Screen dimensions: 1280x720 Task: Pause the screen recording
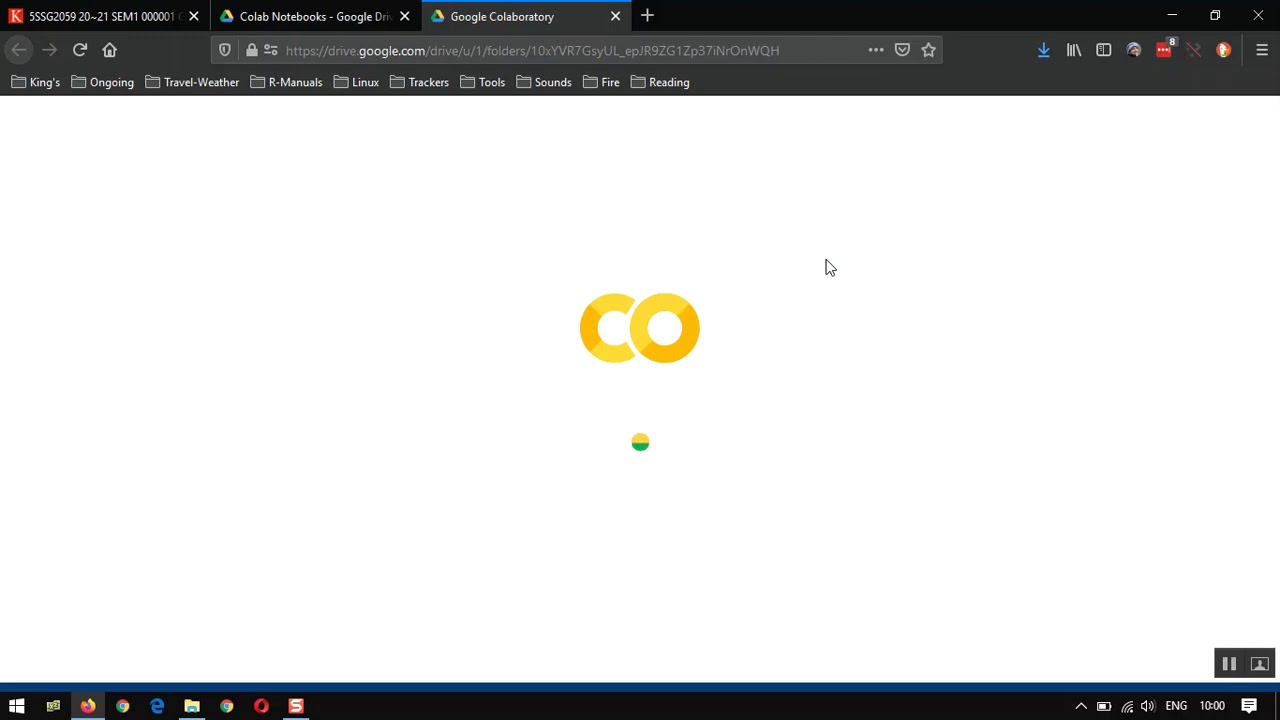click(1229, 664)
